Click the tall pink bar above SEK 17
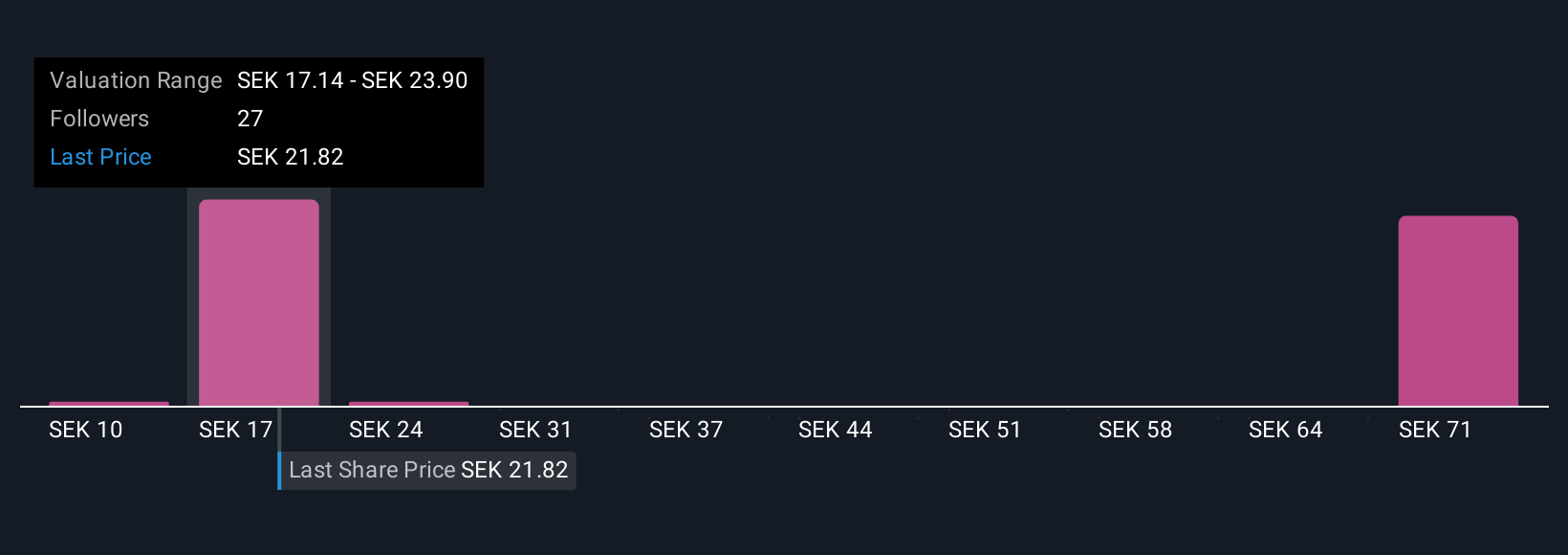The image size is (1568, 555). (x=258, y=302)
